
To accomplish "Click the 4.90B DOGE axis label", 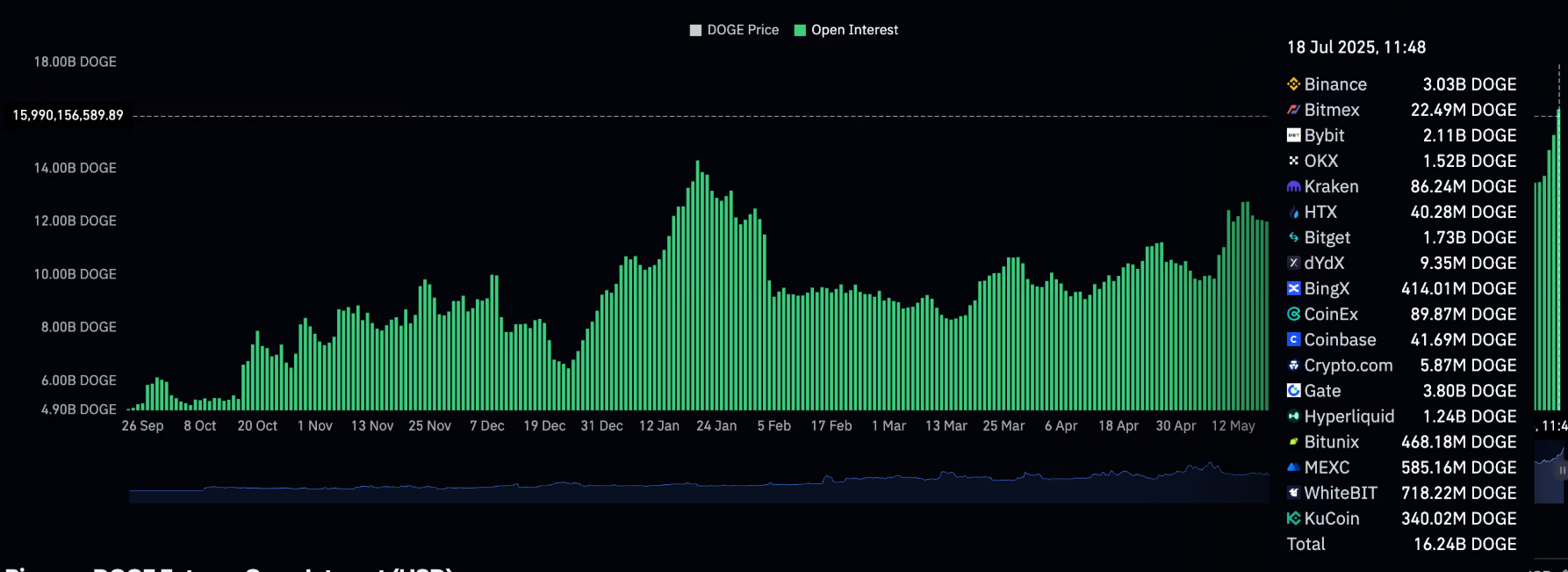I will pyautogui.click(x=78, y=409).
